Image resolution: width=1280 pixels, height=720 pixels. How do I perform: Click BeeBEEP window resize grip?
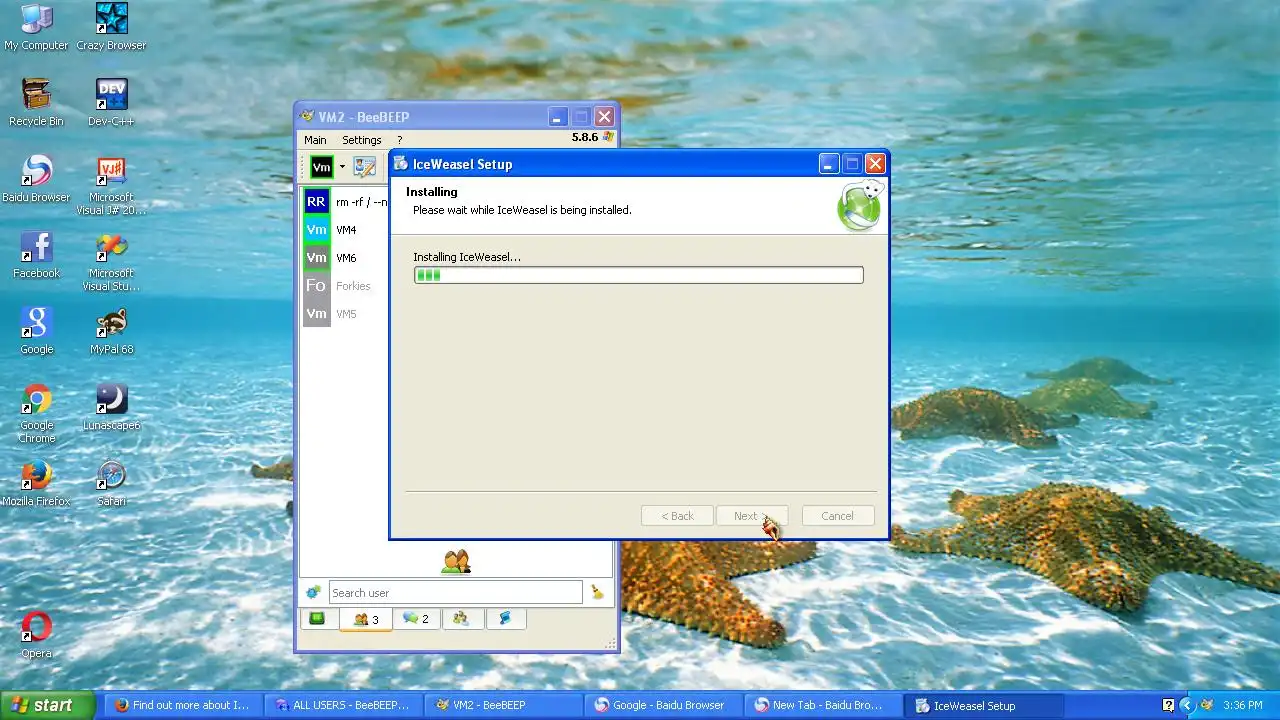(x=610, y=643)
